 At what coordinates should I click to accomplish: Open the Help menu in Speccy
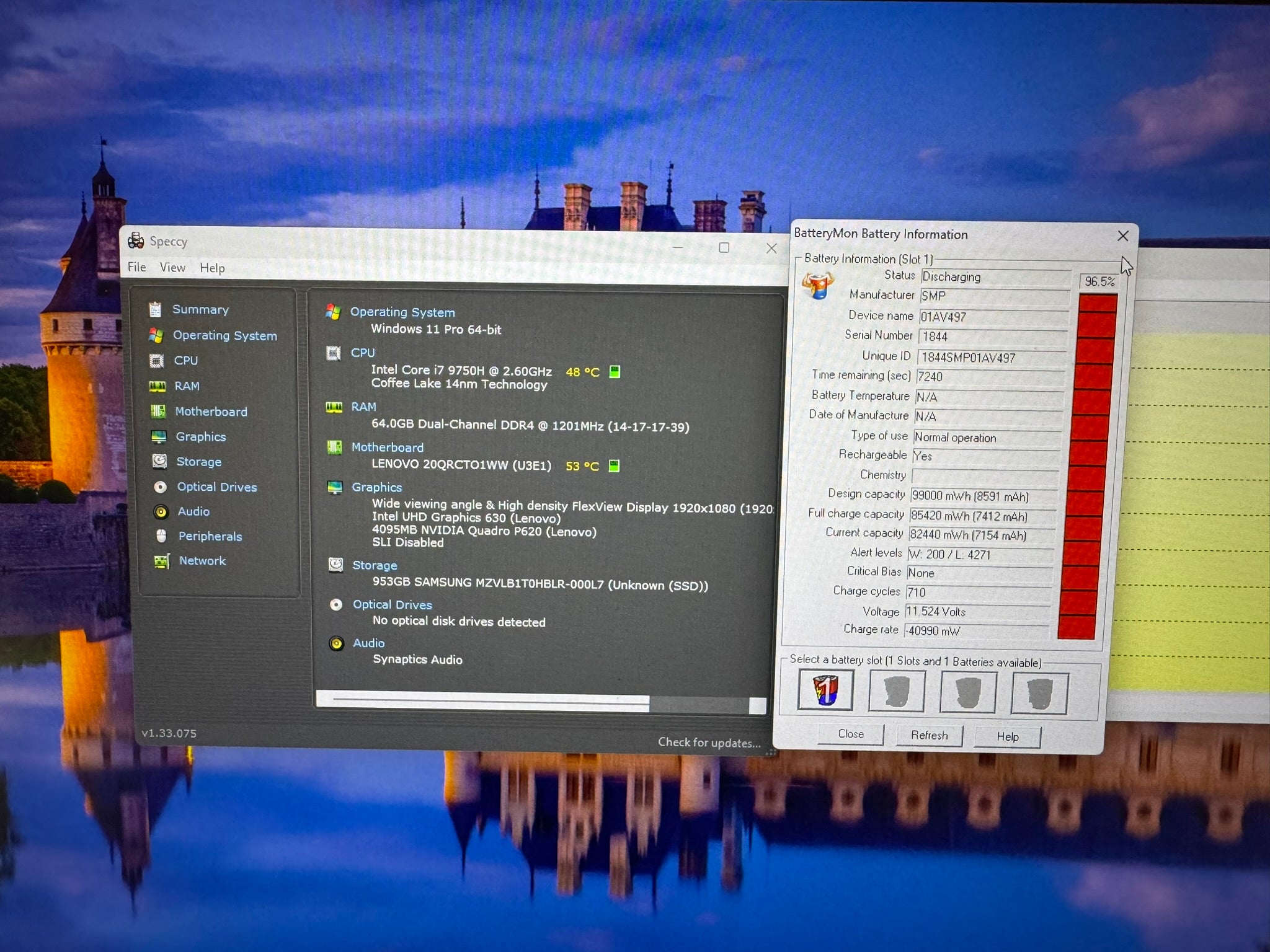click(x=212, y=268)
